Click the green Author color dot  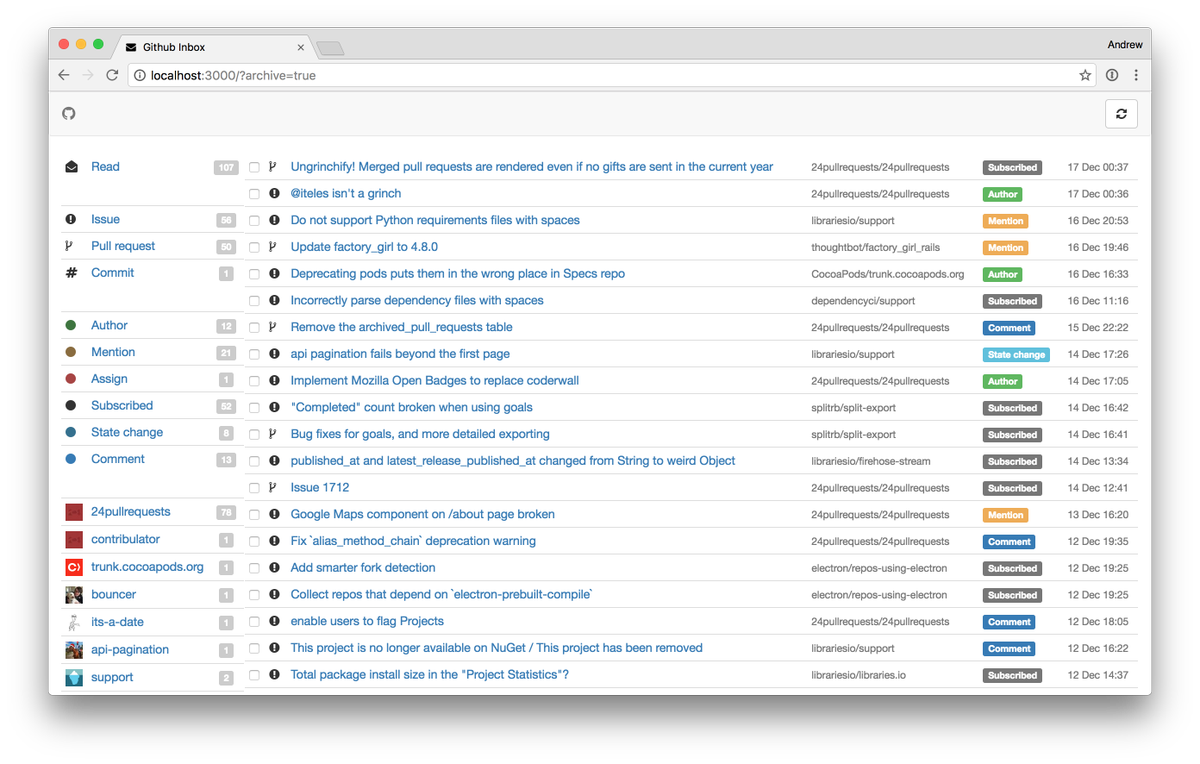point(71,325)
